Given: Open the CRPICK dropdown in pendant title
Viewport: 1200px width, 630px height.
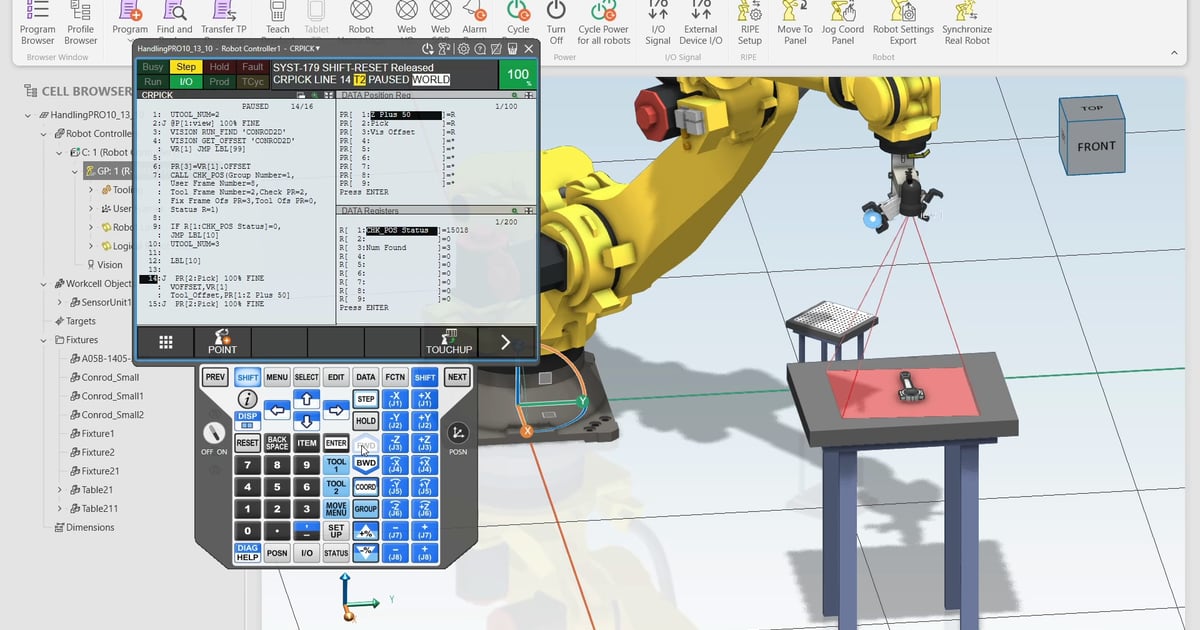Looking at the screenshot, I should point(303,48).
